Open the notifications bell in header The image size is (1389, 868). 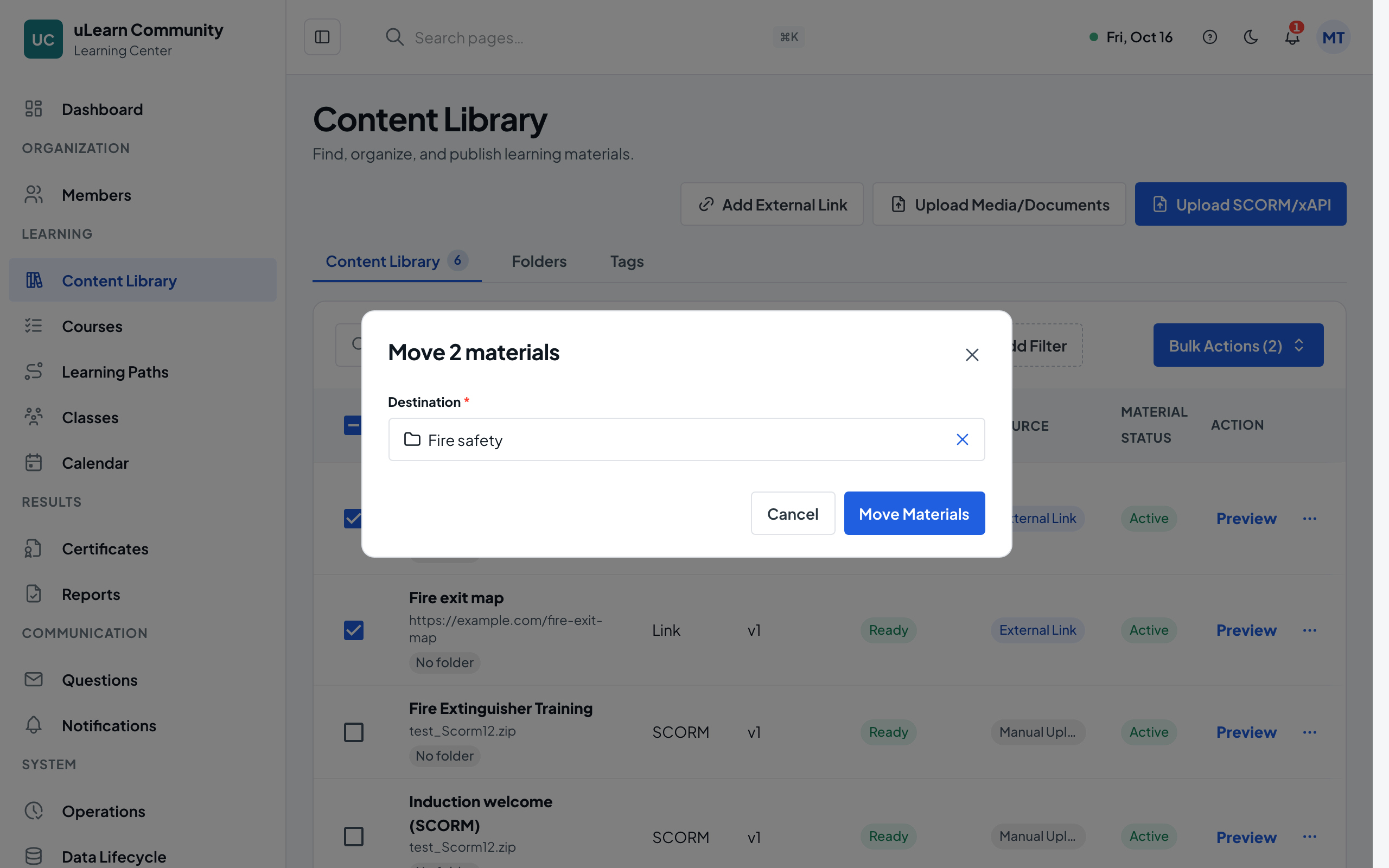pos(1292,38)
